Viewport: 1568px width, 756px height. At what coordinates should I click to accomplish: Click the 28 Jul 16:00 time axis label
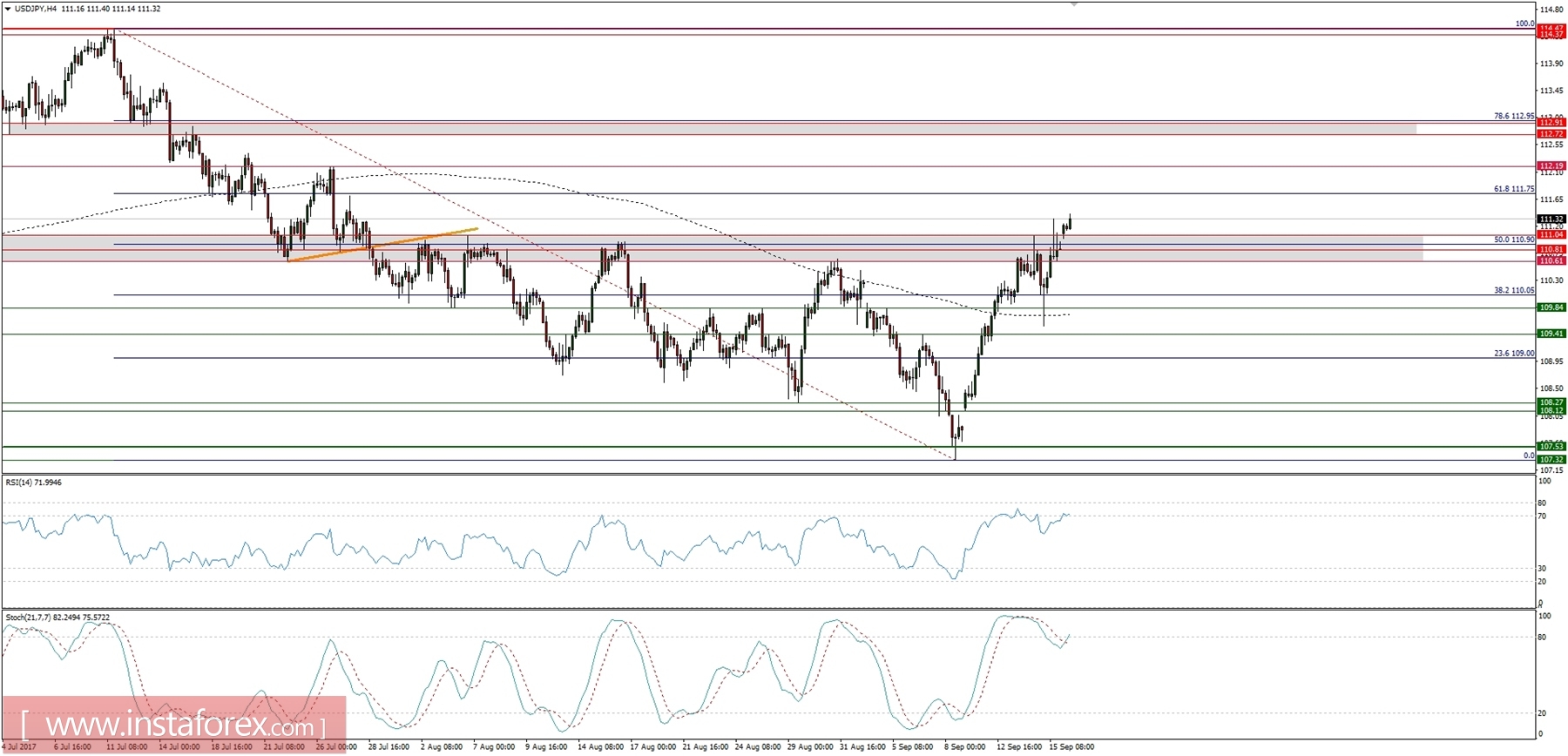point(389,747)
